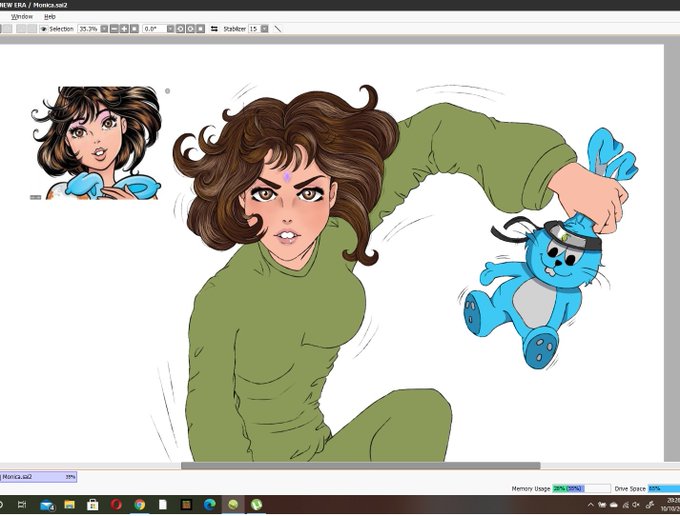Click the cloud OneDrive tray icon
680x516 pixels.
coord(614,505)
